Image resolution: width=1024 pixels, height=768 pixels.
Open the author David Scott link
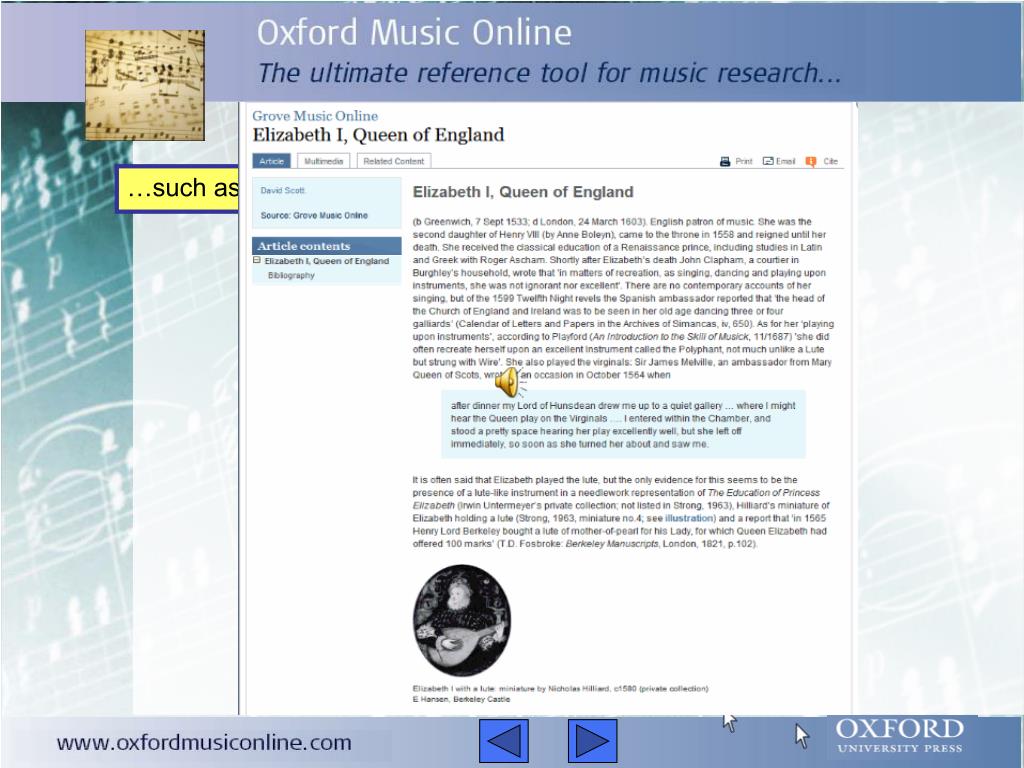pyautogui.click(x=283, y=190)
